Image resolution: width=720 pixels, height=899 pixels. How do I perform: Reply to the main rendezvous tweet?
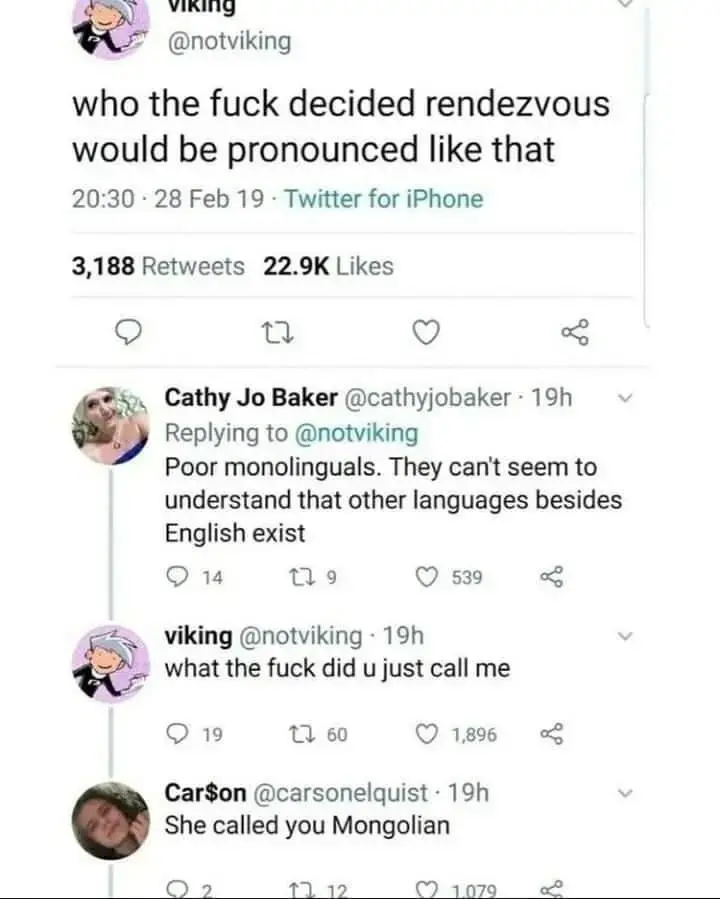click(x=128, y=333)
